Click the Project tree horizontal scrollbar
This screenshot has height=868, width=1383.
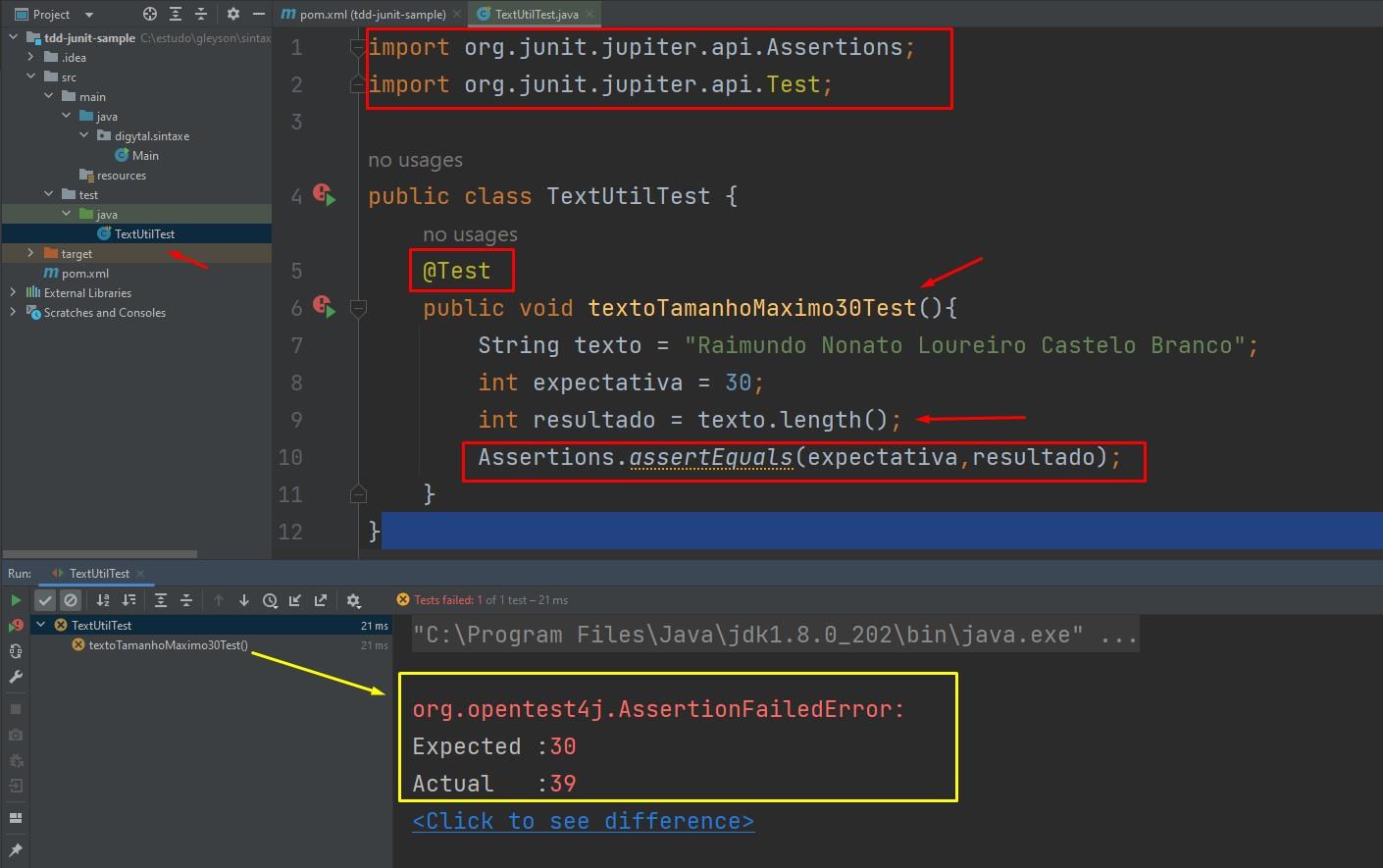tap(100, 554)
